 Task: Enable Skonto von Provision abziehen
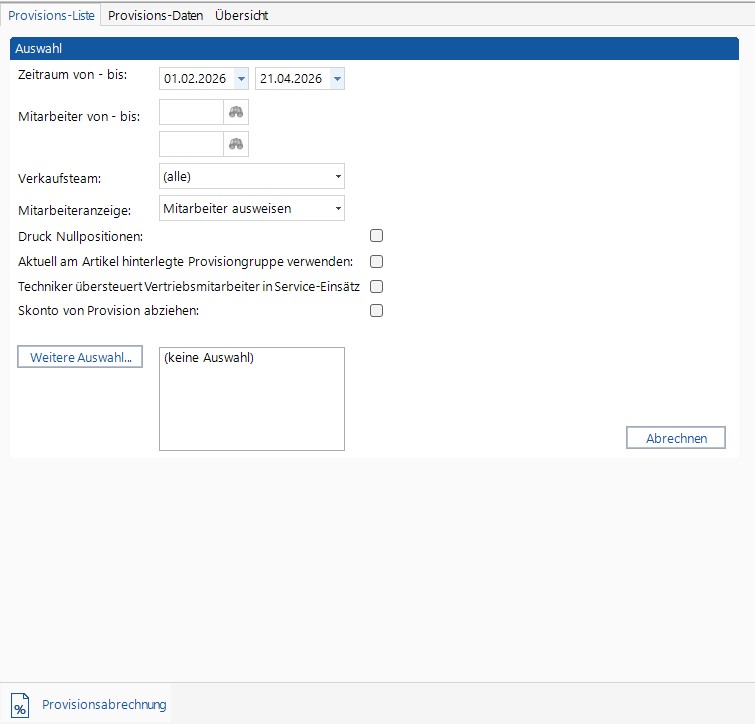point(377,311)
